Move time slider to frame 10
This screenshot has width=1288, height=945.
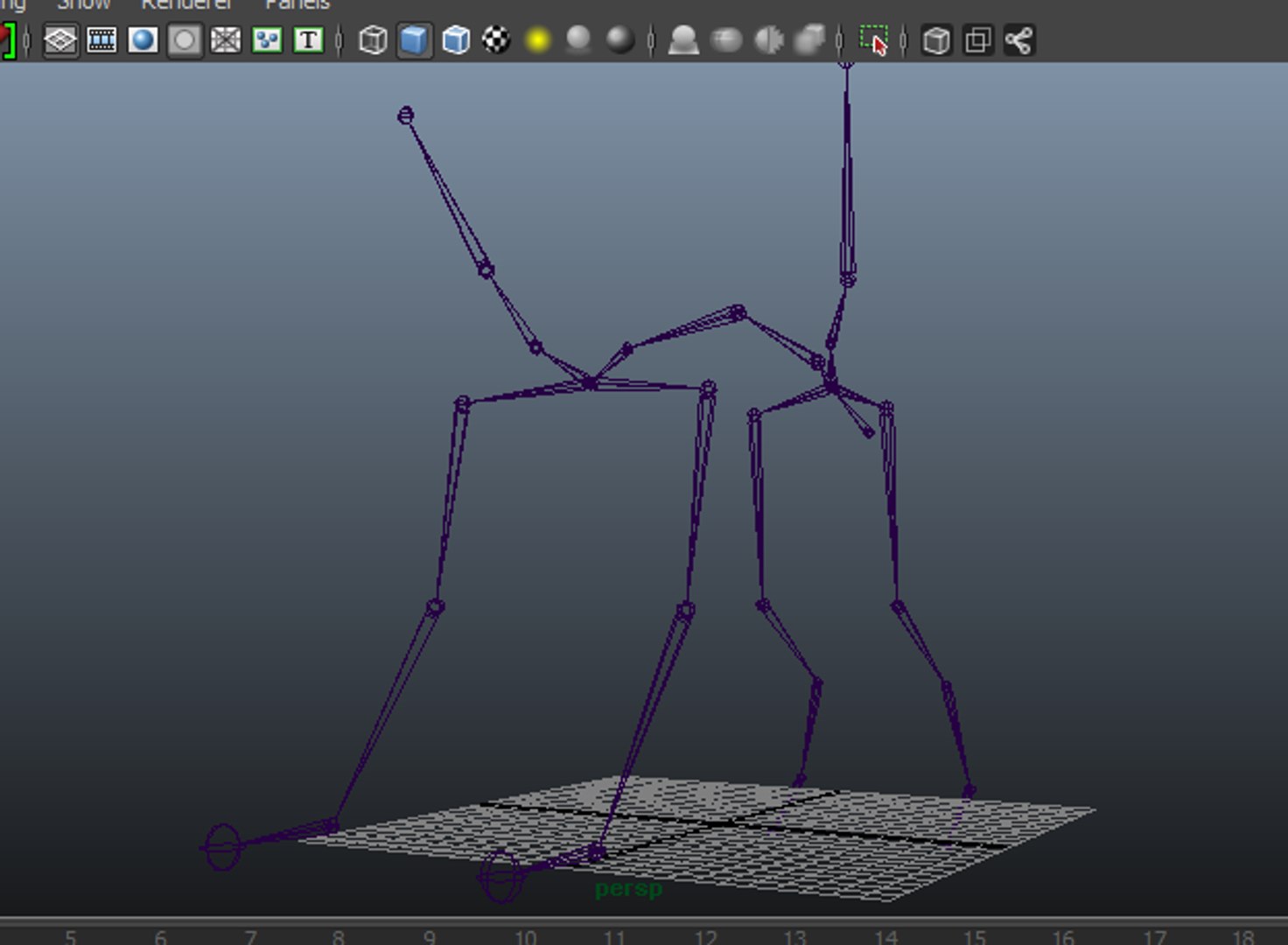tap(525, 937)
